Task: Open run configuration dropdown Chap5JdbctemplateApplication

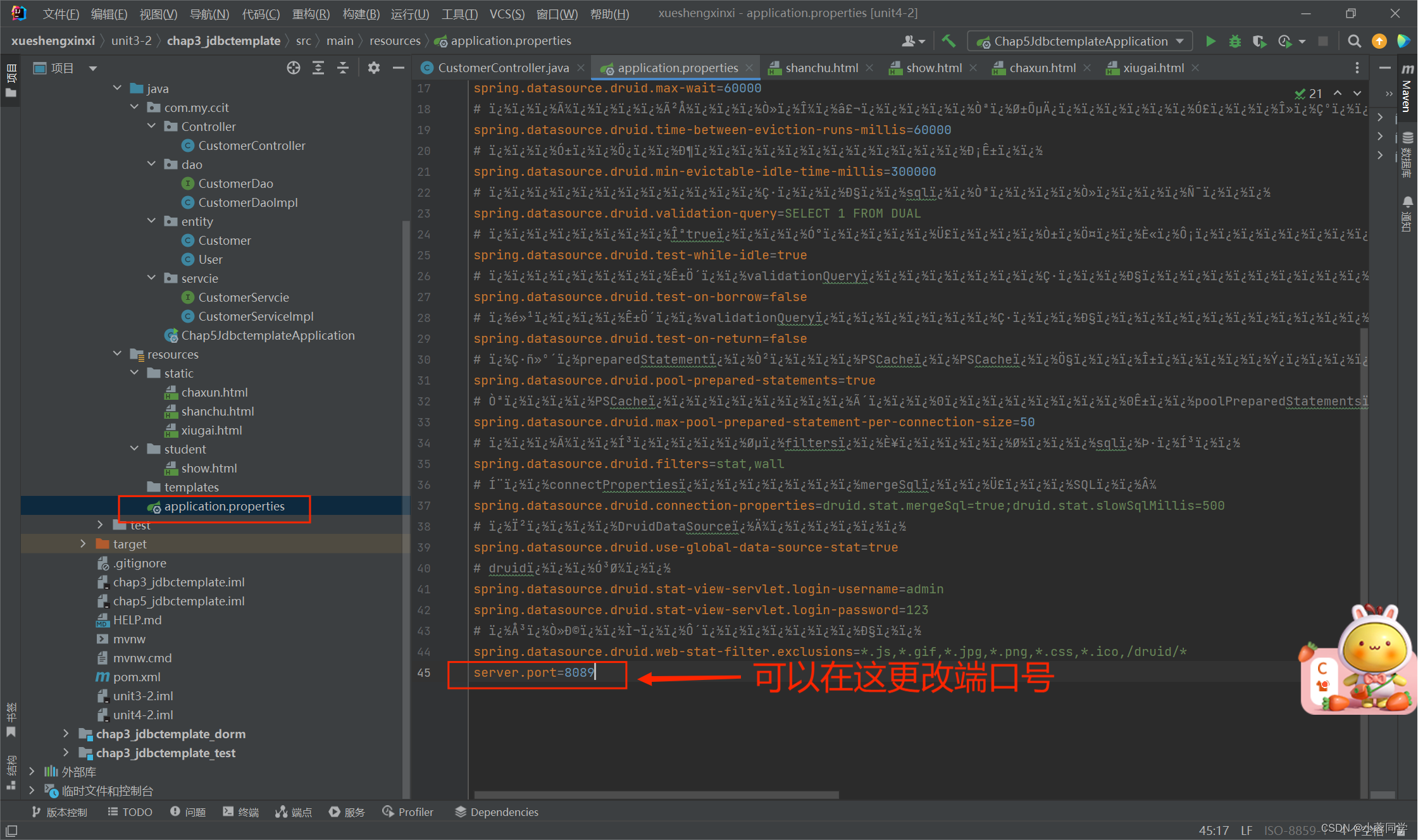Action: point(1079,41)
